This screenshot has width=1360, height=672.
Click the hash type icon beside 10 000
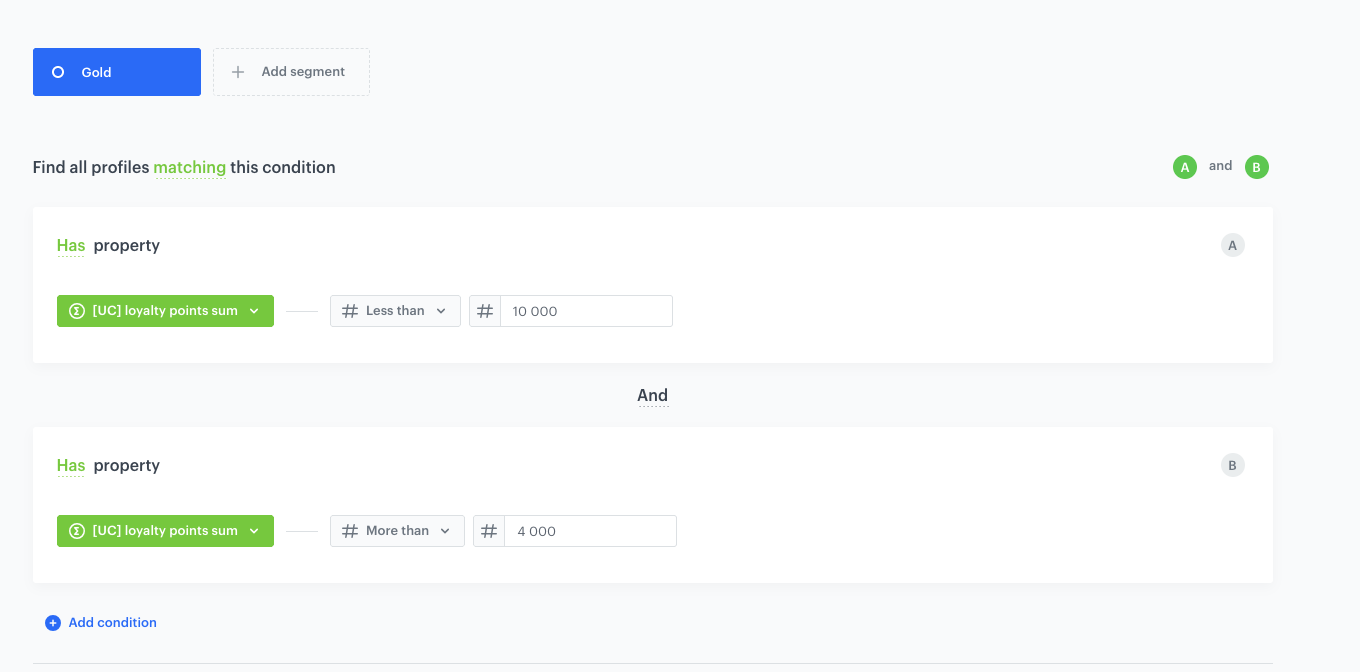[x=485, y=311]
